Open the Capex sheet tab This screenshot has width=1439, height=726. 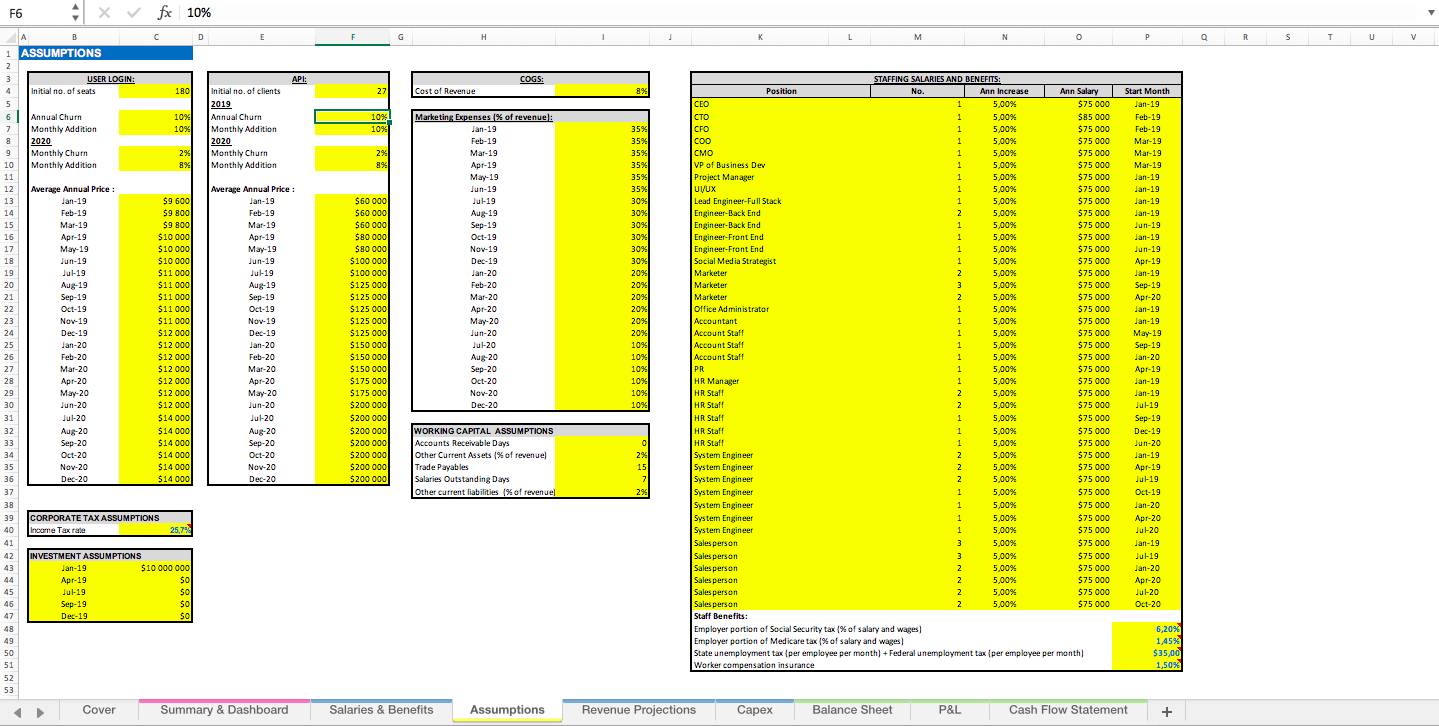point(755,710)
